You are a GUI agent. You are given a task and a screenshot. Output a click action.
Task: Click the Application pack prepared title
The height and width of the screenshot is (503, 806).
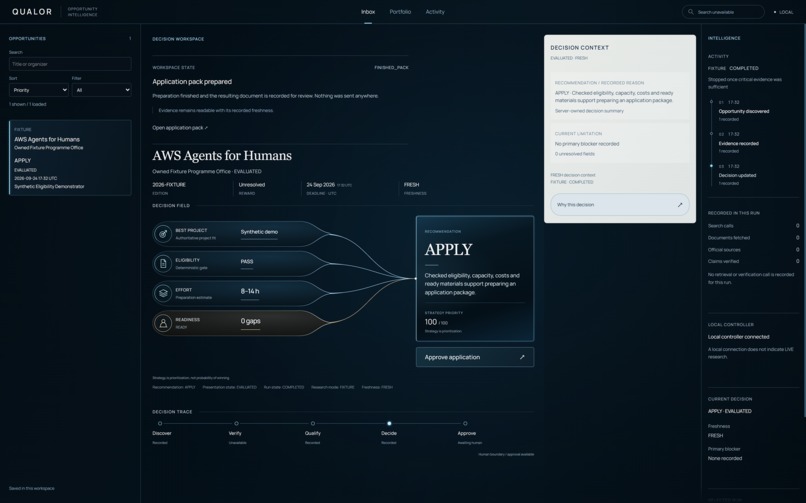(x=192, y=82)
